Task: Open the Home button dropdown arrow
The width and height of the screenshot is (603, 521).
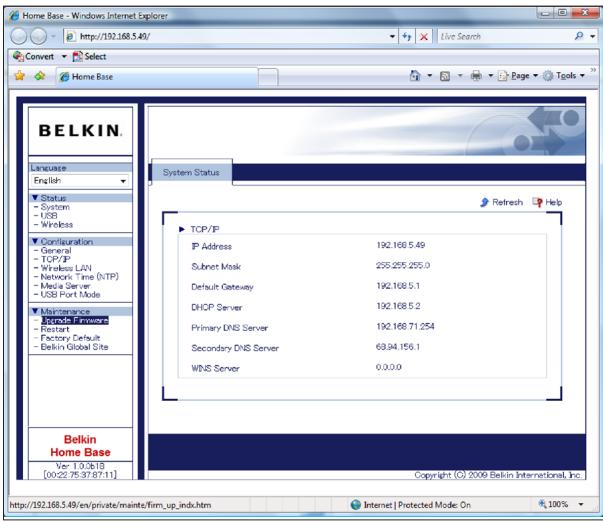Action: [x=430, y=76]
